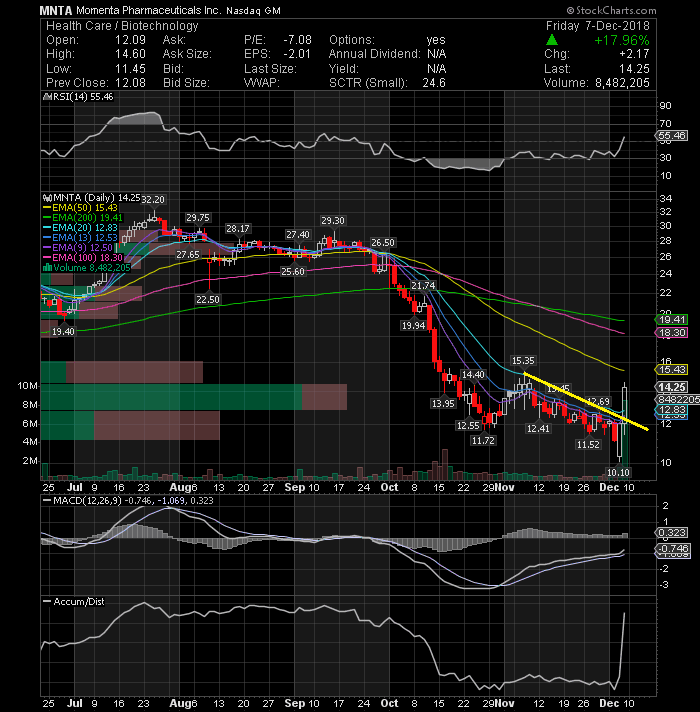Screen dimensions: 700x712
Task: Click the Volume 8,482,205 figure in the header
Action: 621,83
